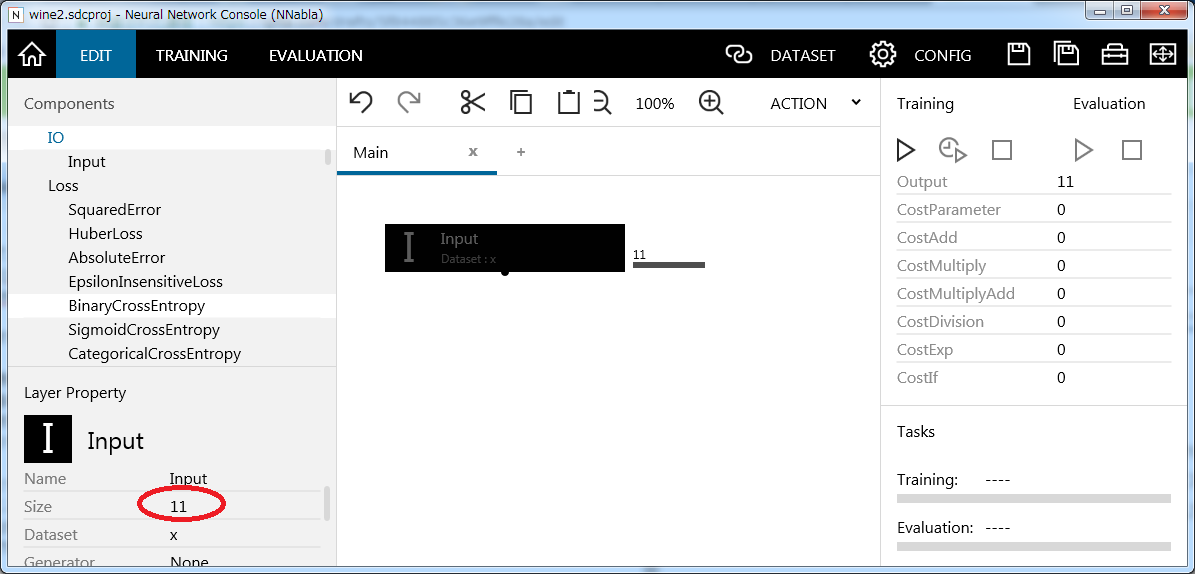Collapse the Loss component category
This screenshot has width=1195, height=574.
tap(63, 185)
